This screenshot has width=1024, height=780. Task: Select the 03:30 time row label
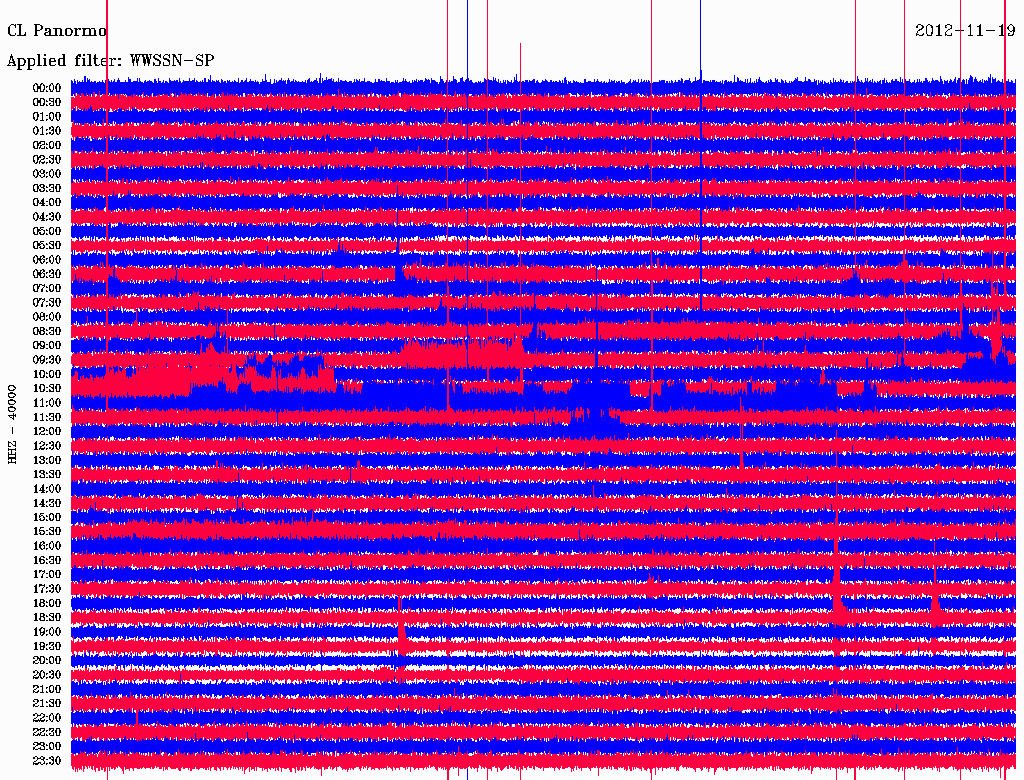47,188
